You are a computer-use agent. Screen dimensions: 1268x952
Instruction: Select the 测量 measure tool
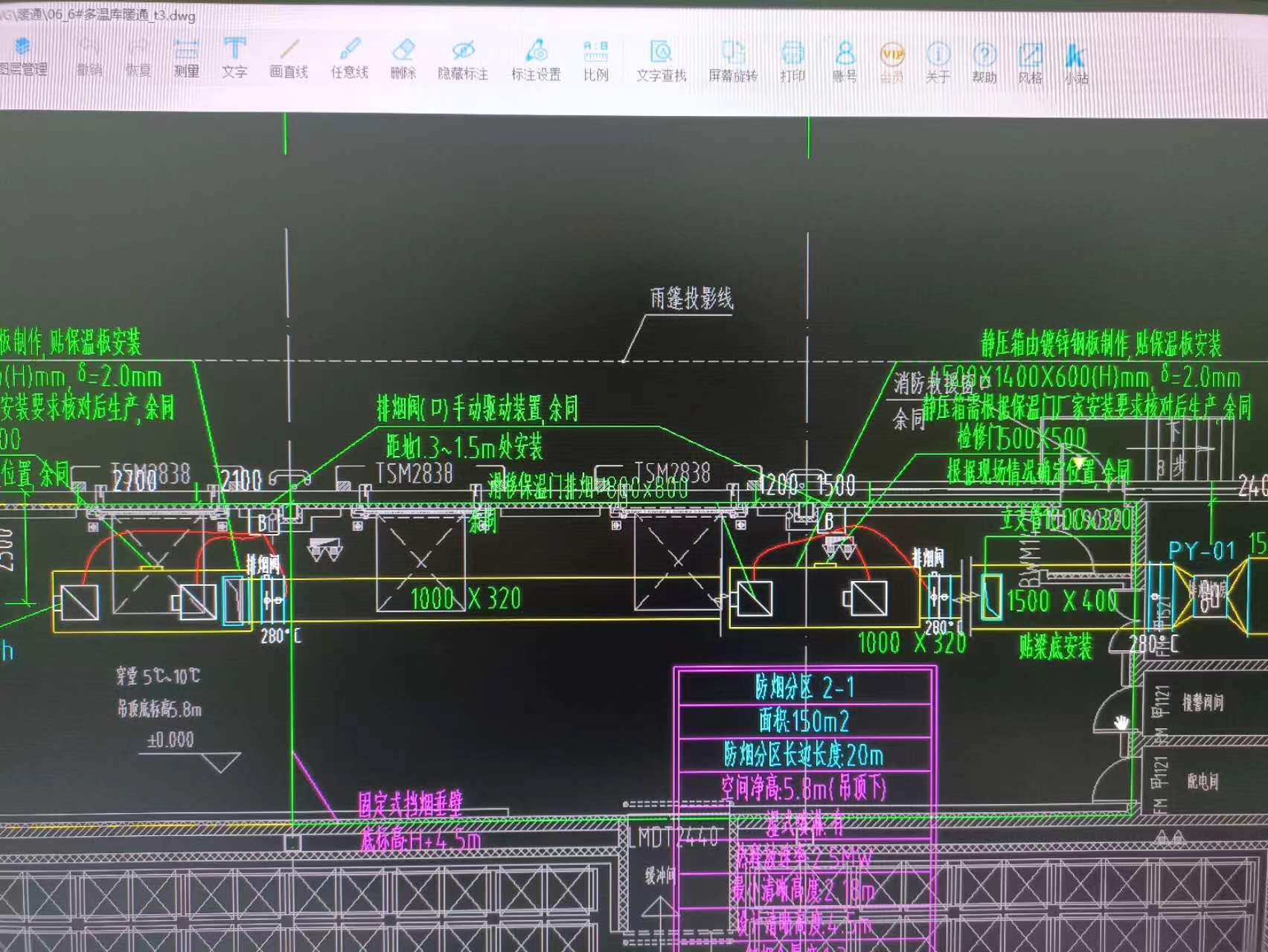186,58
